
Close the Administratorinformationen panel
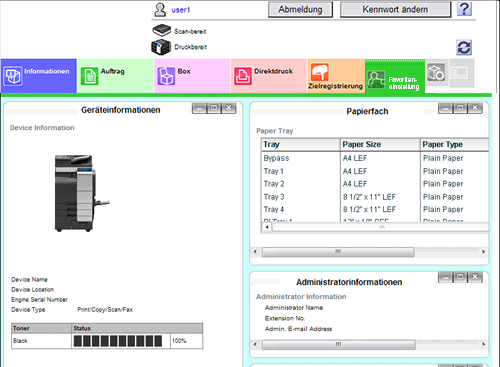[x=475, y=277]
